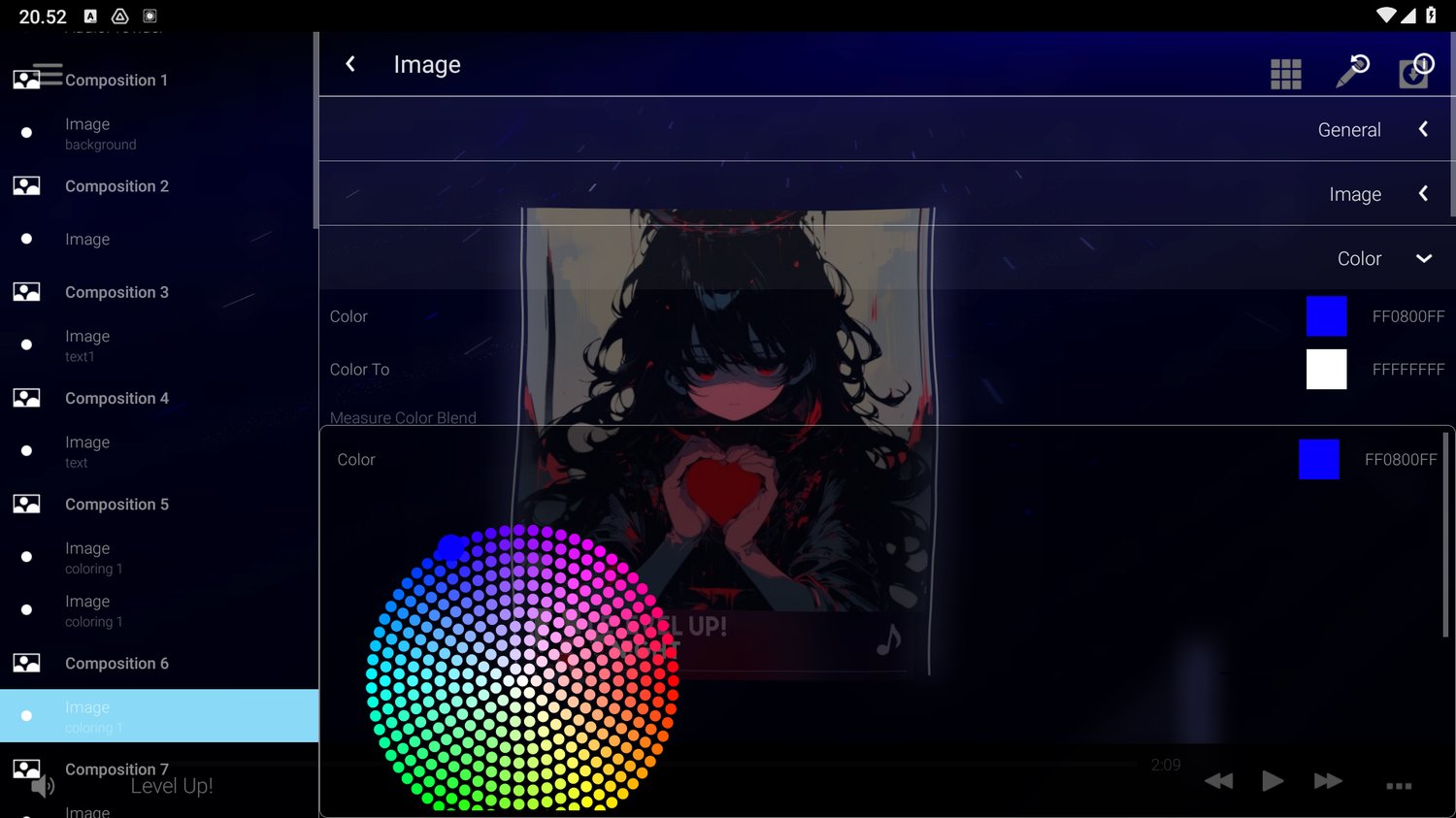Open the three-dot more options

point(1399,786)
